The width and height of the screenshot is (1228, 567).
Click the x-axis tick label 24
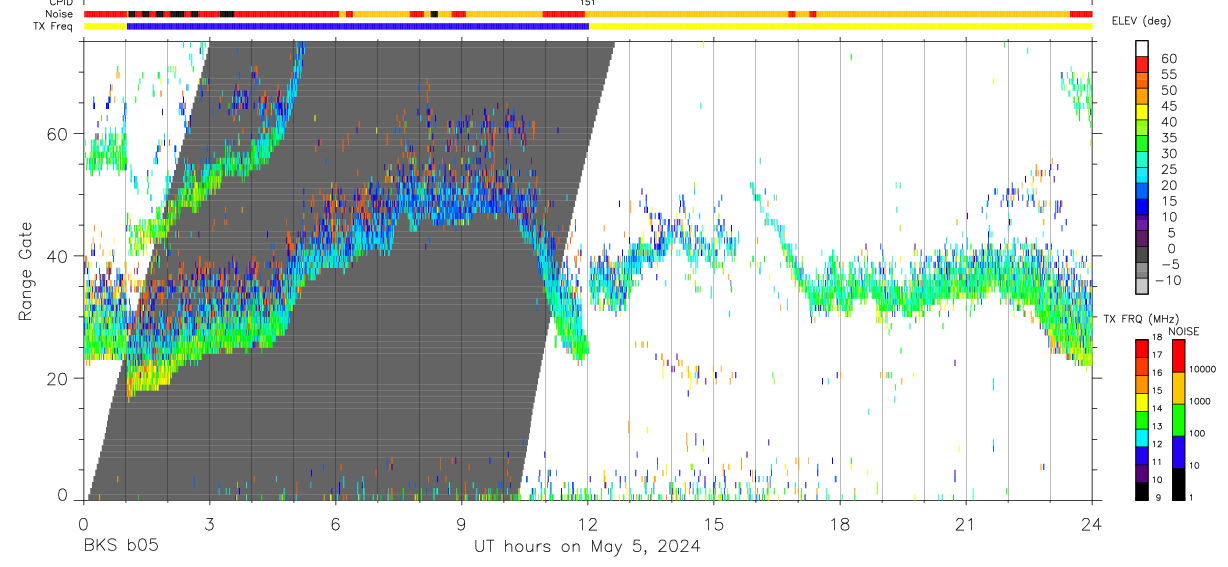[1092, 525]
